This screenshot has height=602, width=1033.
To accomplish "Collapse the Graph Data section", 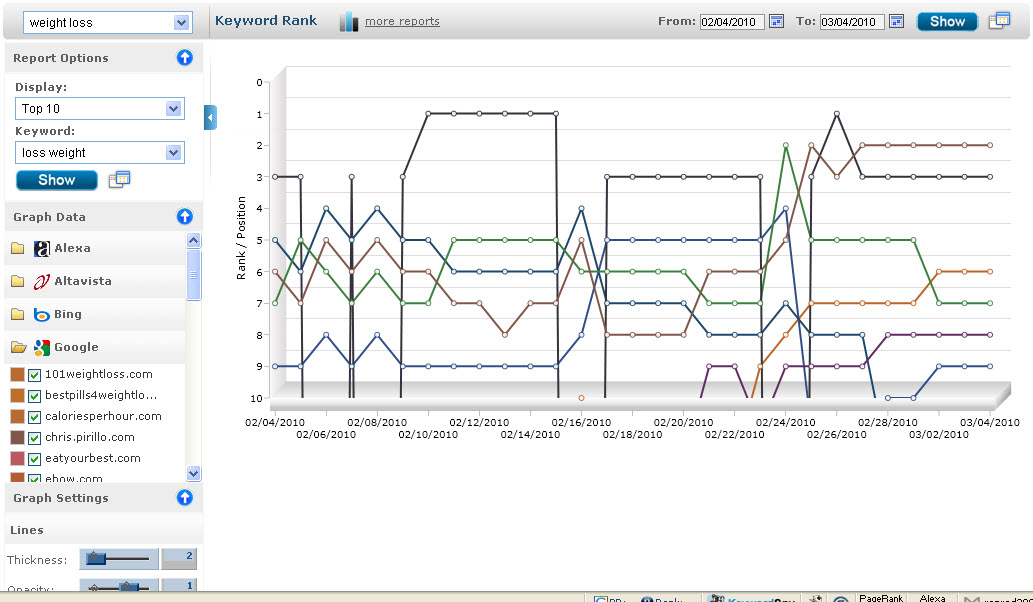I will point(184,217).
